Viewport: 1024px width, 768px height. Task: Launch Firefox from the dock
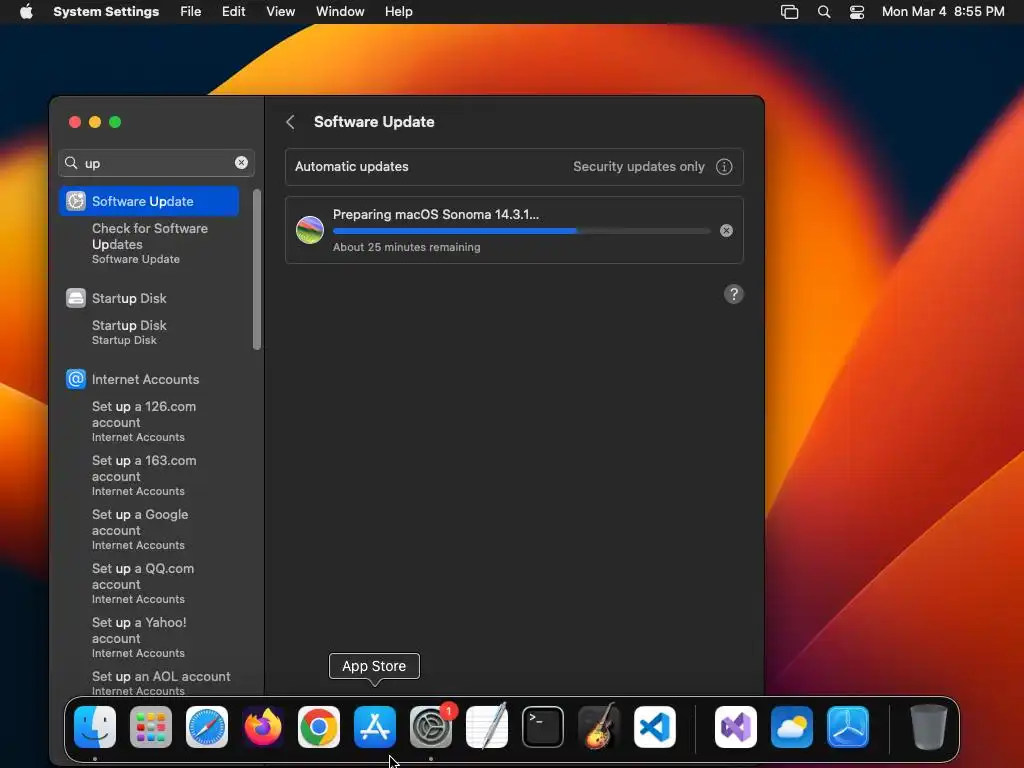[x=263, y=726]
